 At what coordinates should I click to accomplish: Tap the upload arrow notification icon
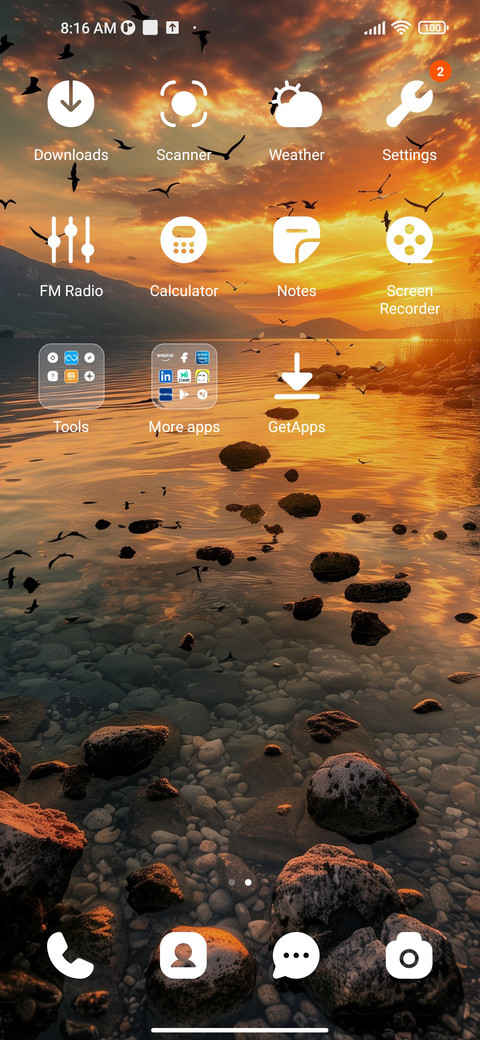[172, 28]
